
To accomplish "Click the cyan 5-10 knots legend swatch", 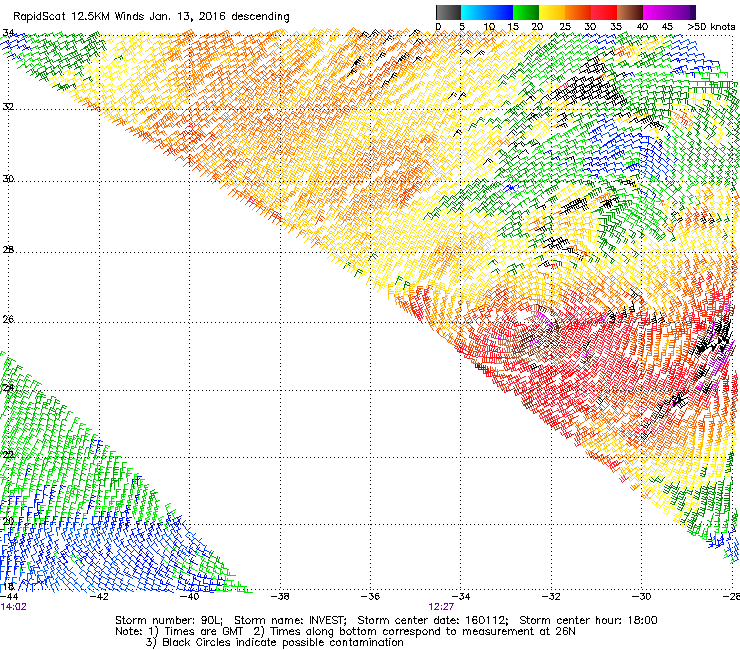I will click(x=474, y=12).
